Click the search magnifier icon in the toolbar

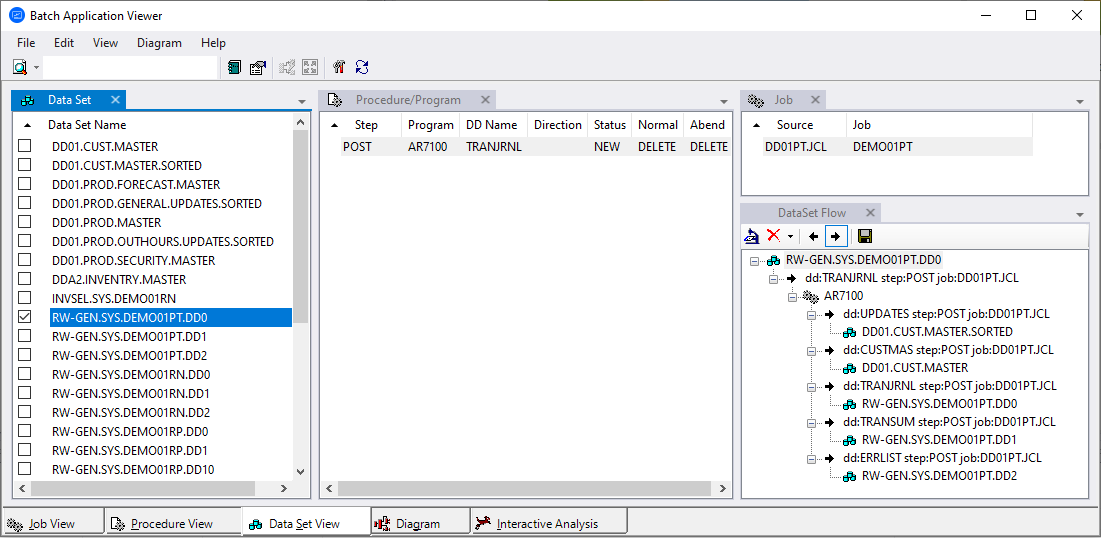click(20, 68)
